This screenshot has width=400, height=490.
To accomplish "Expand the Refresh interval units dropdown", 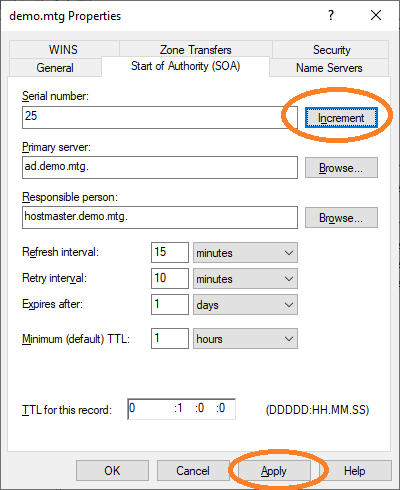I will (x=245, y=253).
